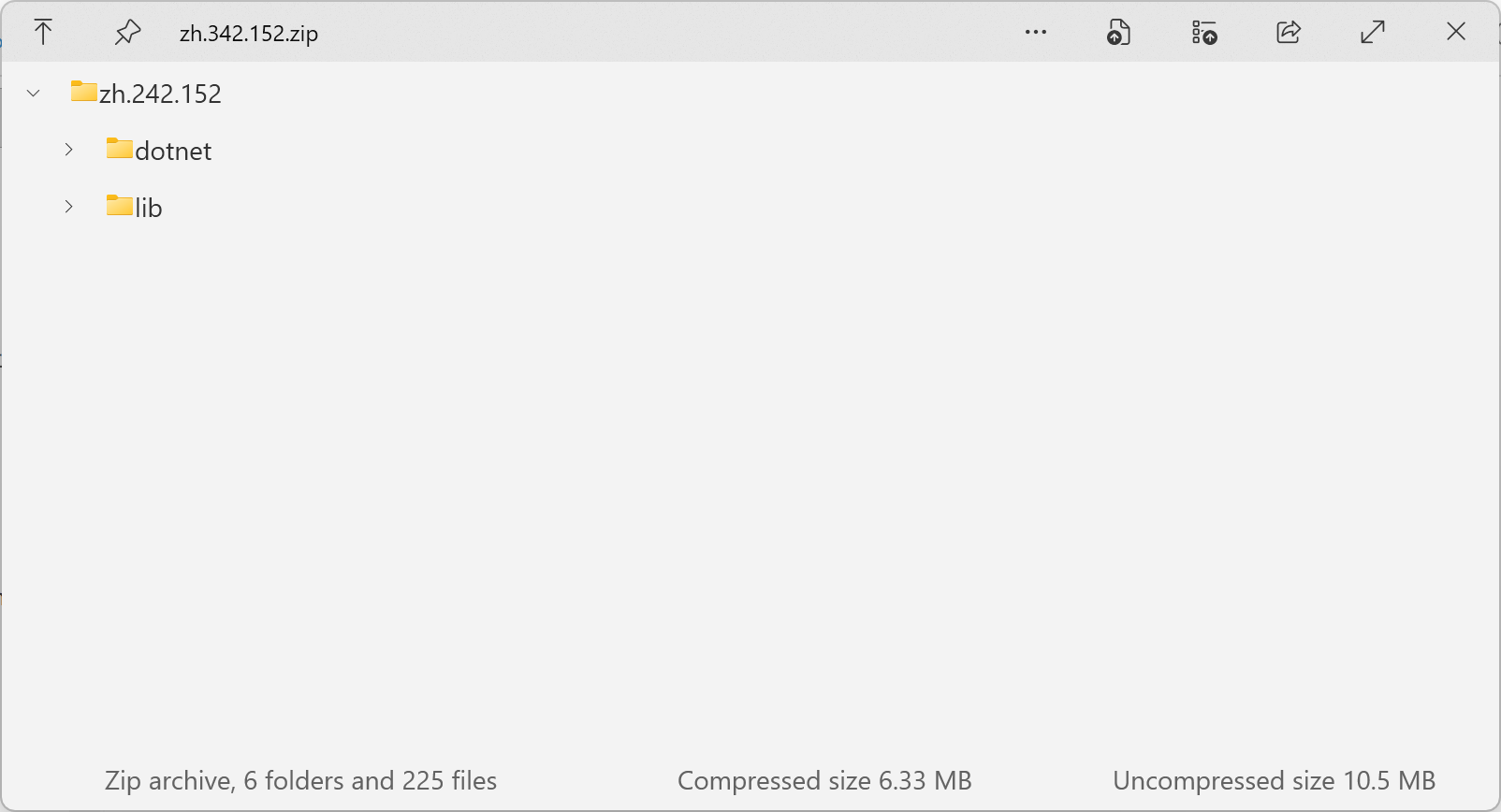Click the up-arrow icon in the title bar
Image resolution: width=1501 pixels, height=812 pixels.
43,32
